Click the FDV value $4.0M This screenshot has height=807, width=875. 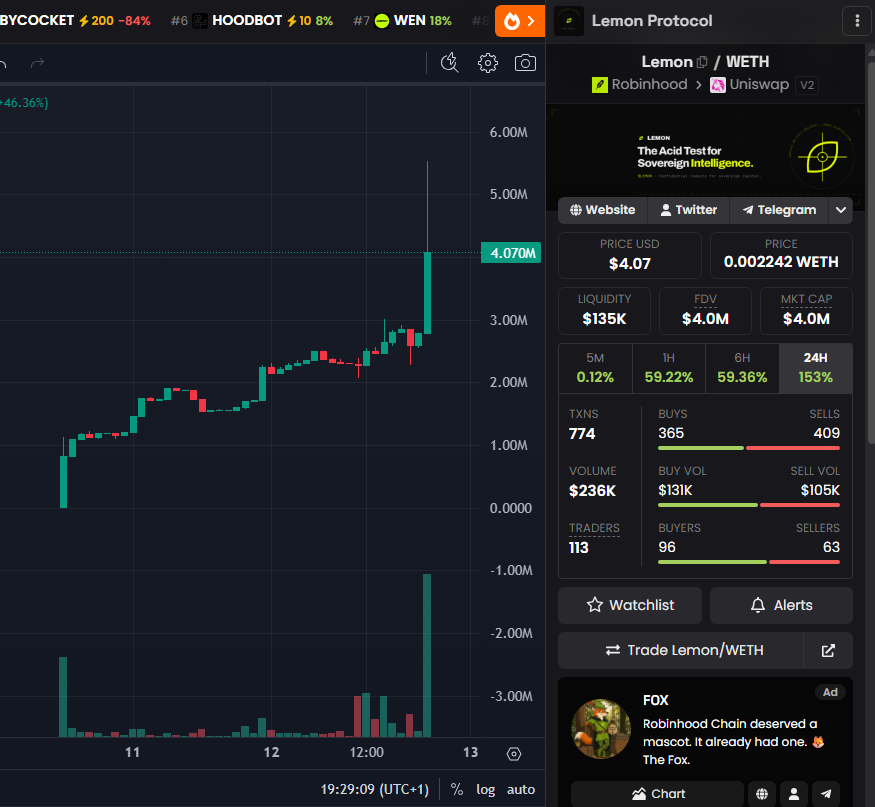tap(705, 319)
